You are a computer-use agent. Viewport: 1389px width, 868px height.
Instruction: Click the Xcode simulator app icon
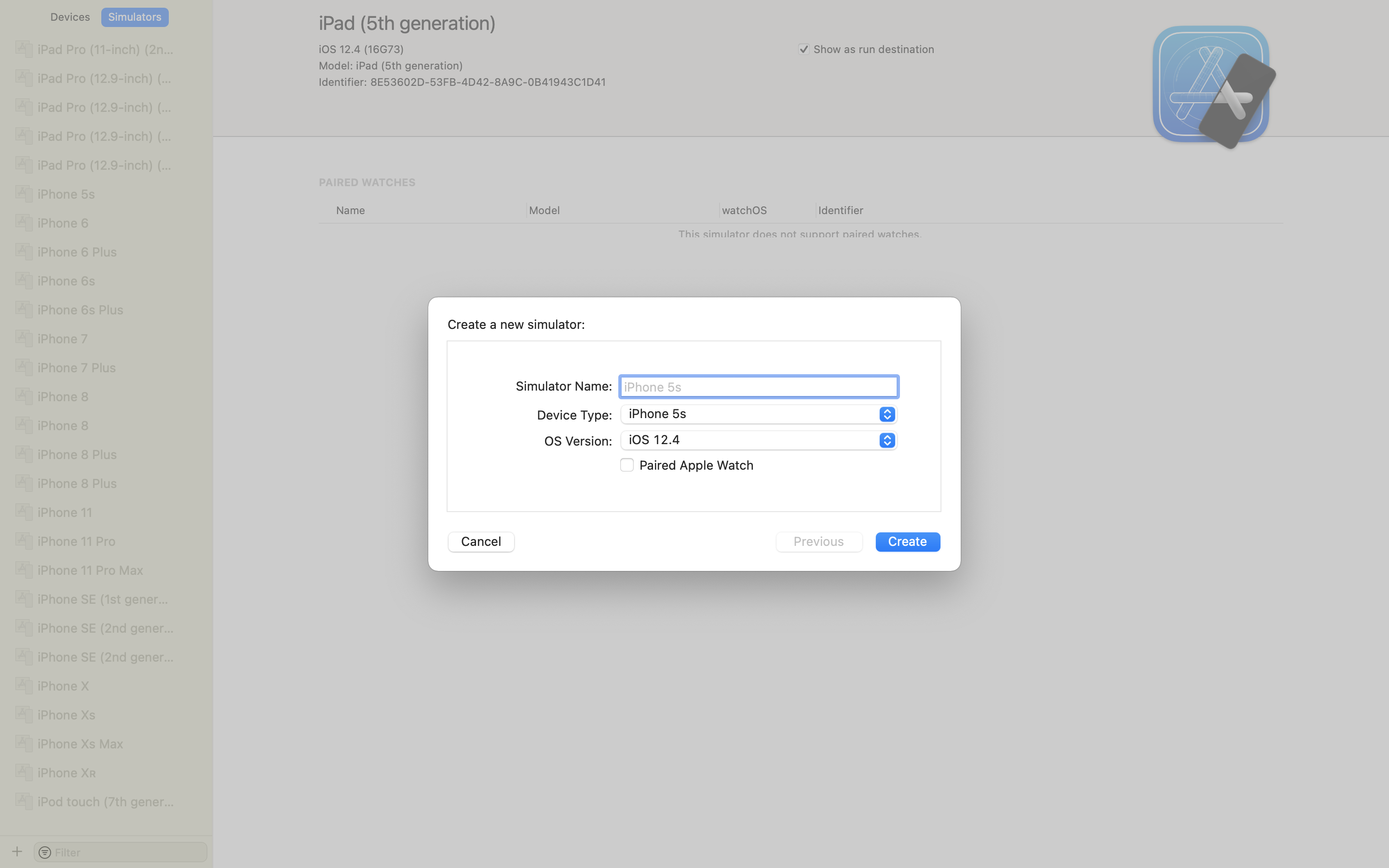[1214, 87]
